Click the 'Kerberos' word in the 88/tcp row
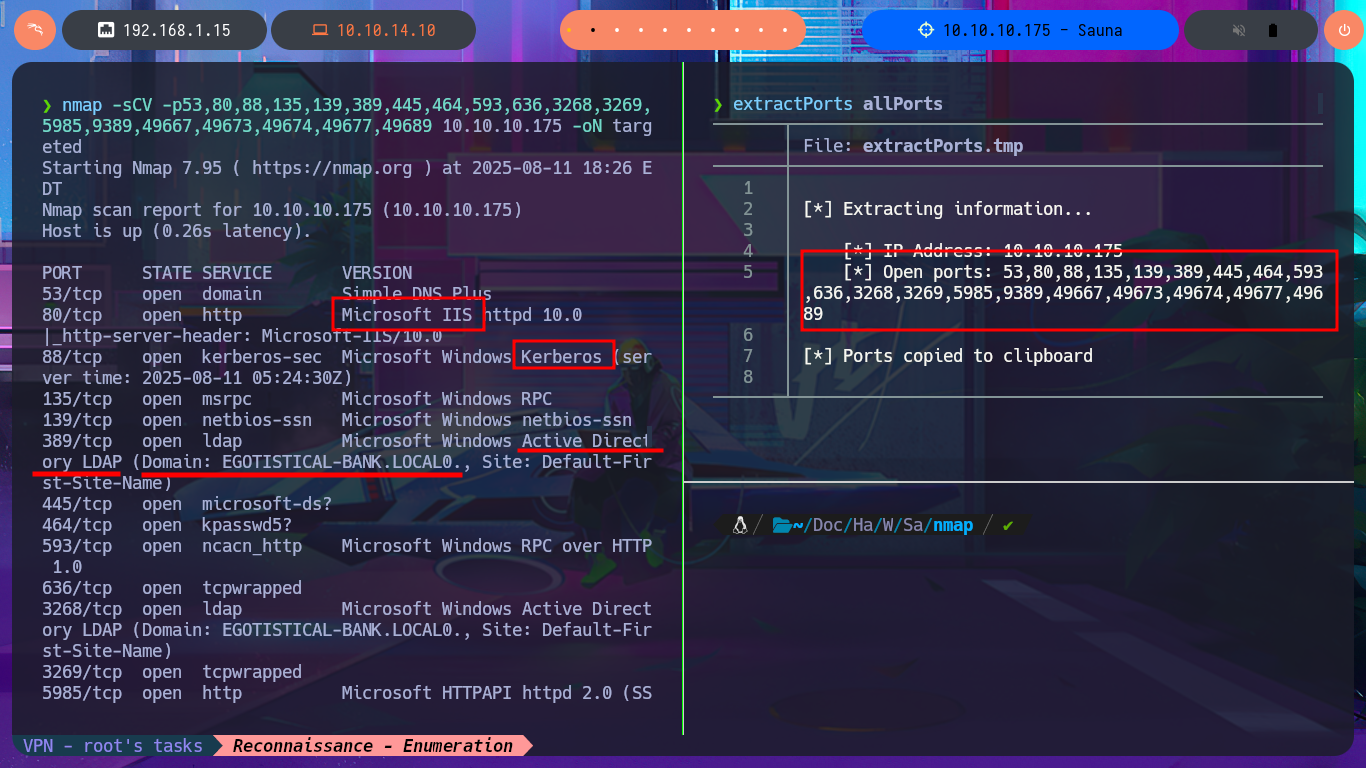This screenshot has height=768, width=1366. [562, 357]
